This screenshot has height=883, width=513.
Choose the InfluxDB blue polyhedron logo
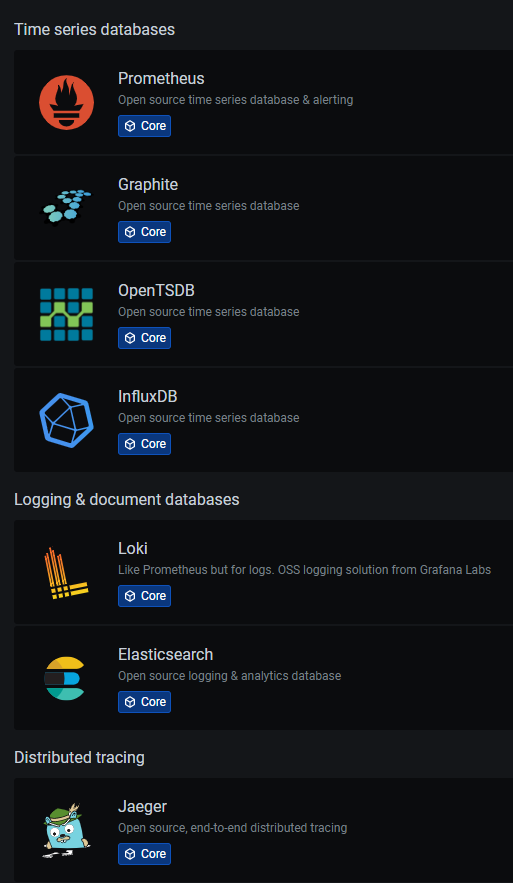click(x=66, y=420)
